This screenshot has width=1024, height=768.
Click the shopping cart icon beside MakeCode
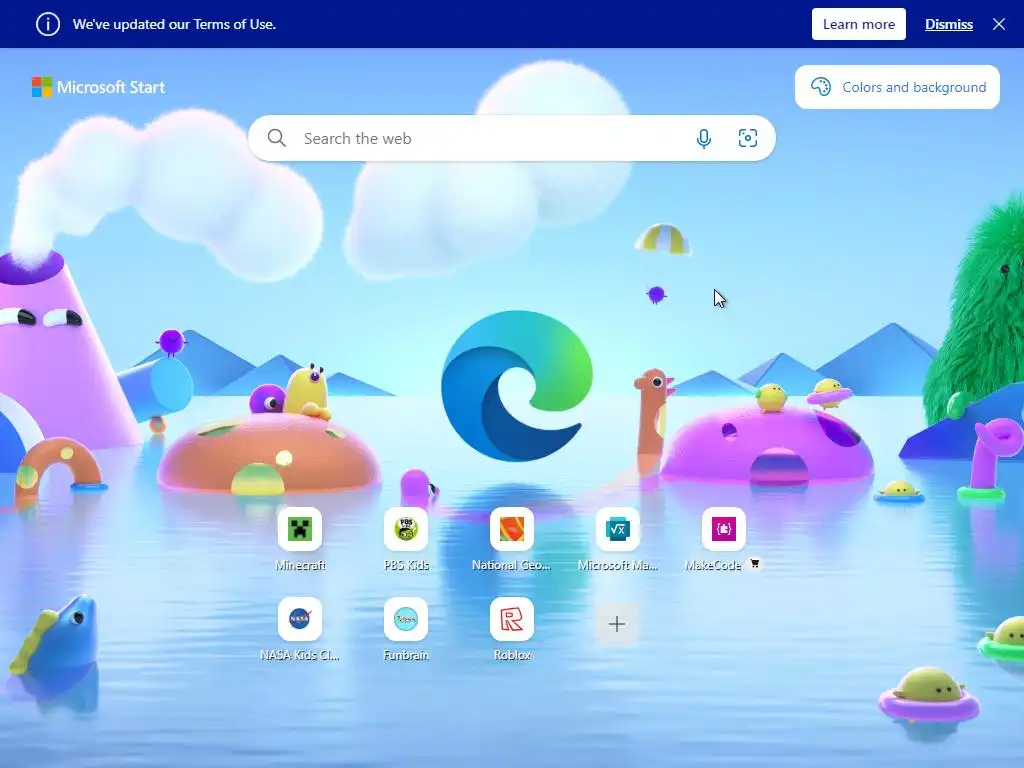click(754, 563)
